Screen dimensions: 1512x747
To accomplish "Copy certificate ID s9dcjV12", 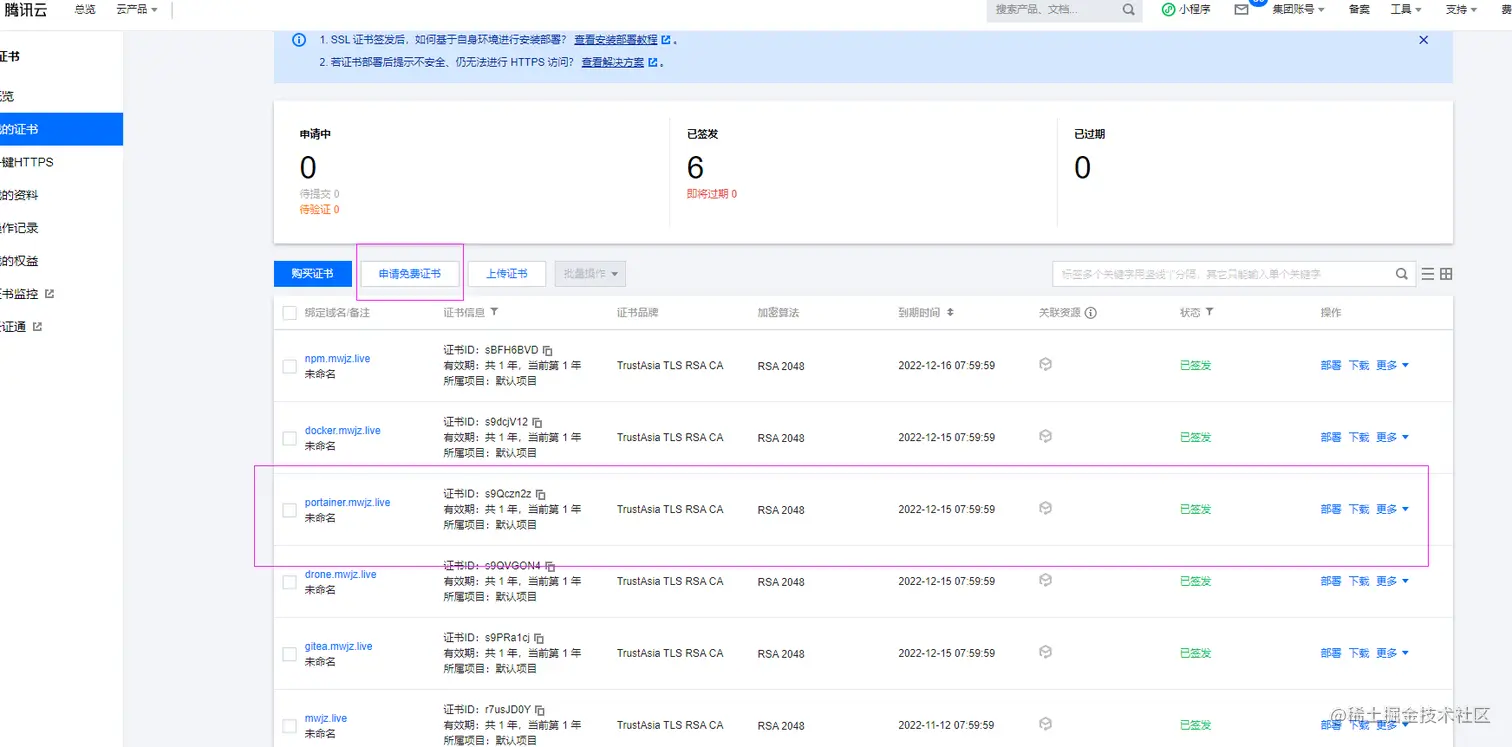I will coord(538,422).
